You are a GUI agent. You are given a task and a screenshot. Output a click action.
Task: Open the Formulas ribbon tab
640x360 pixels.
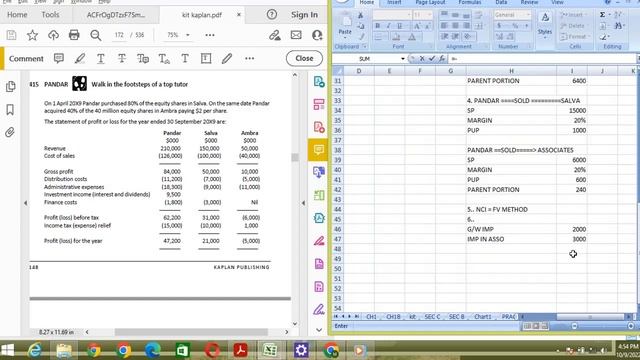(x=469, y=2)
